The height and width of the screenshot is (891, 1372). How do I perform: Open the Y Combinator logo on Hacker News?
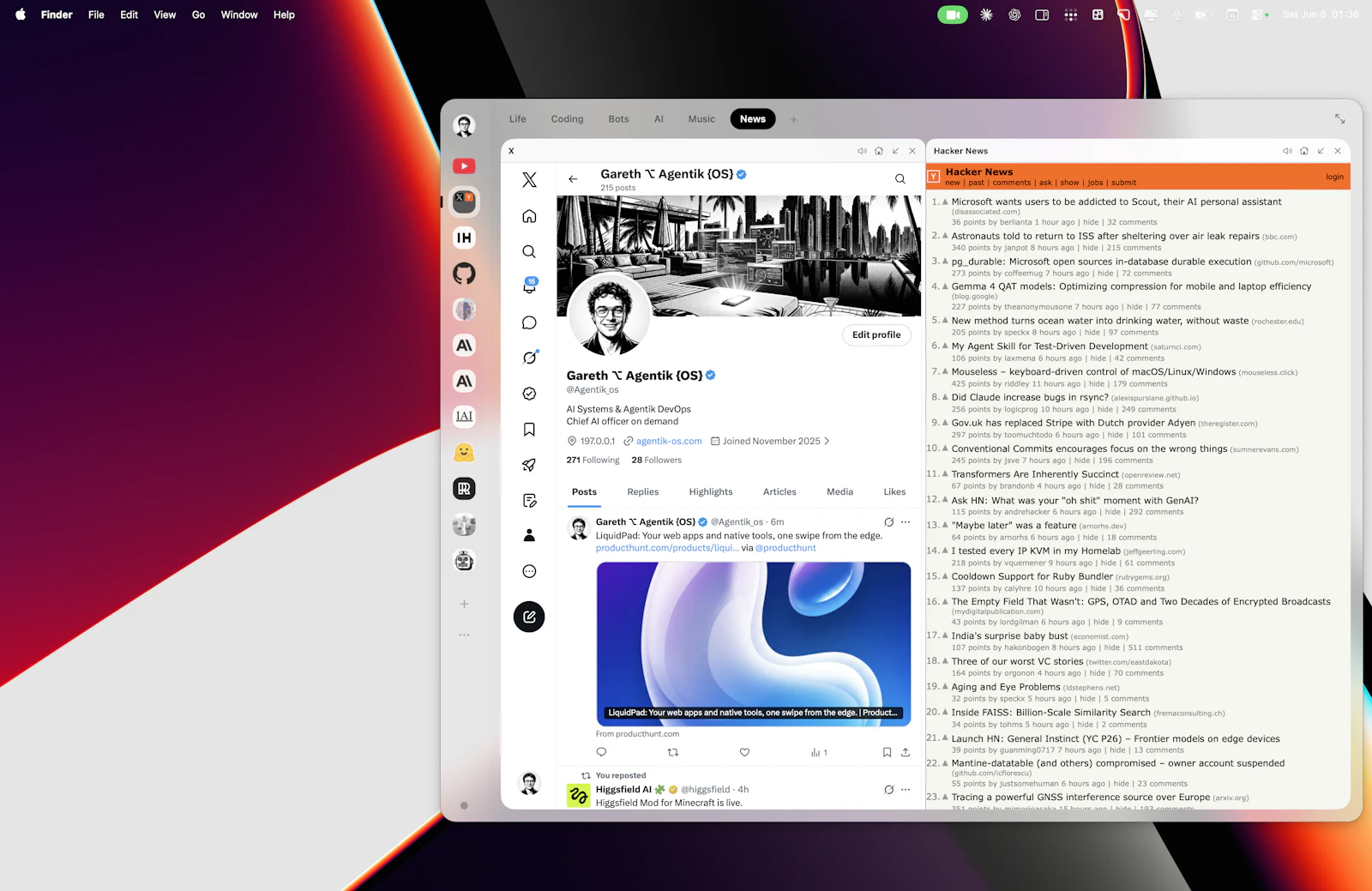[934, 177]
